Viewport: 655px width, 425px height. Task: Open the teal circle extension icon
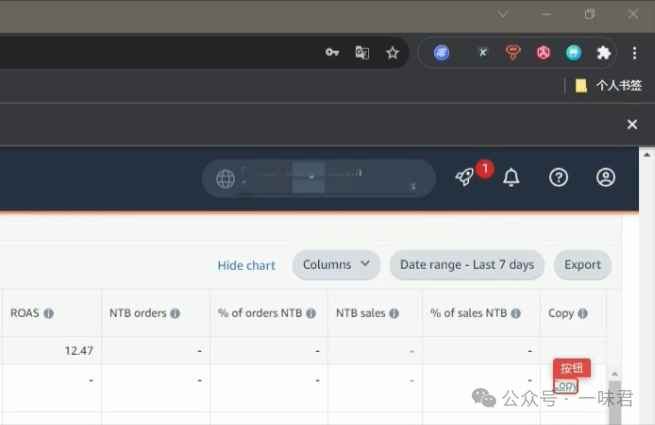(574, 53)
